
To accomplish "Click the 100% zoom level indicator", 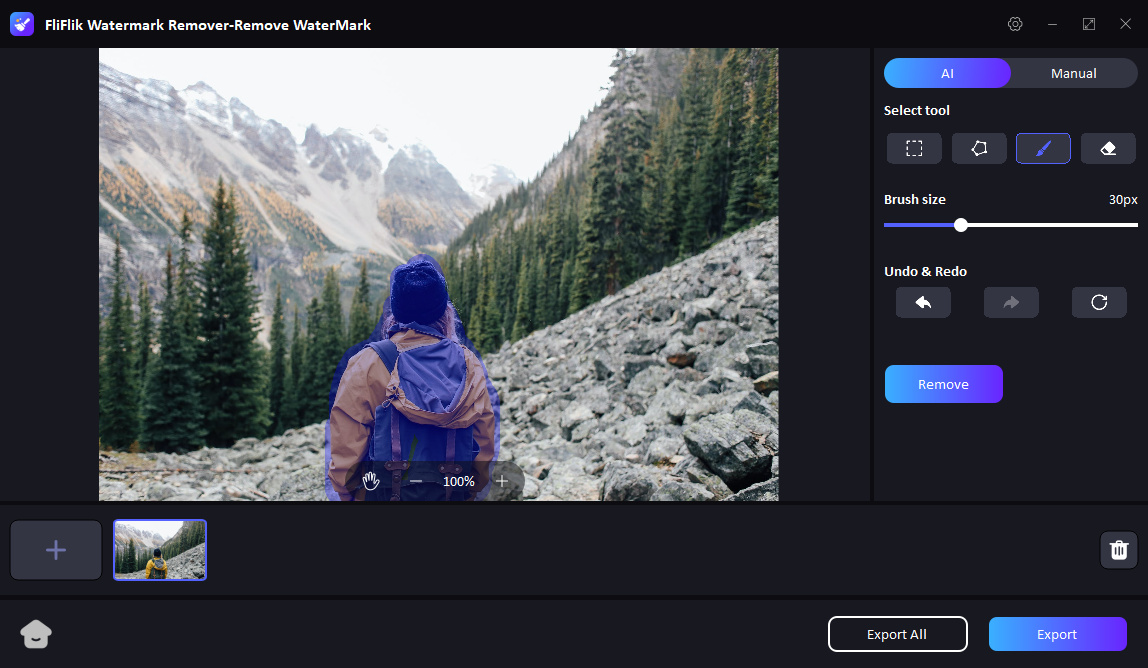I will 458,481.
